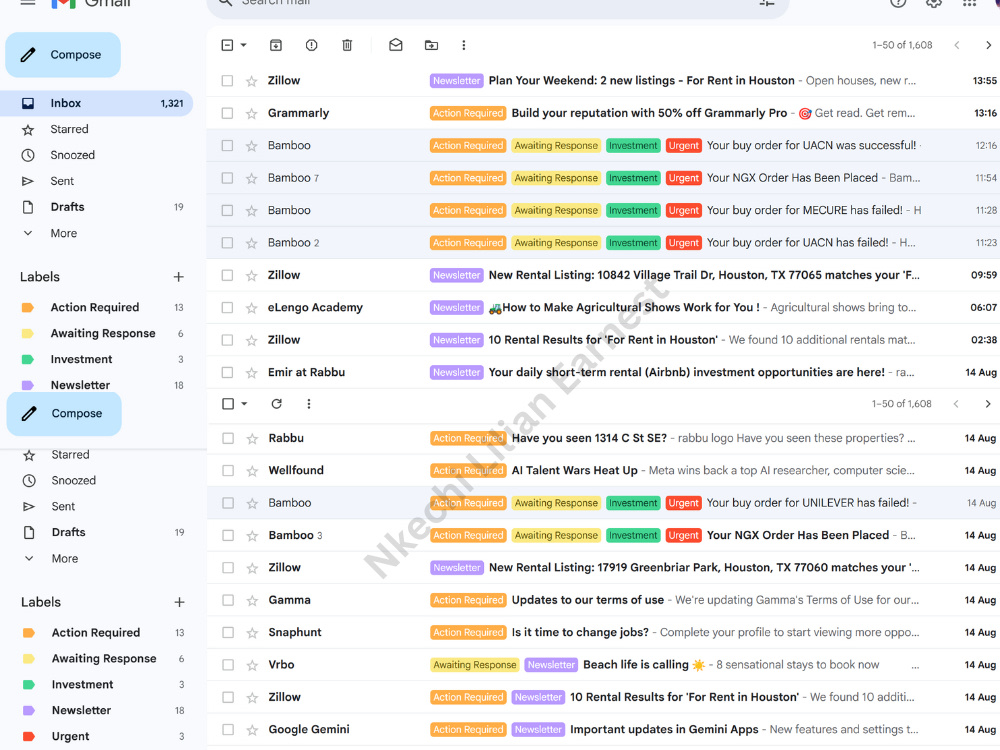Open the Inbox folder

pos(96,103)
